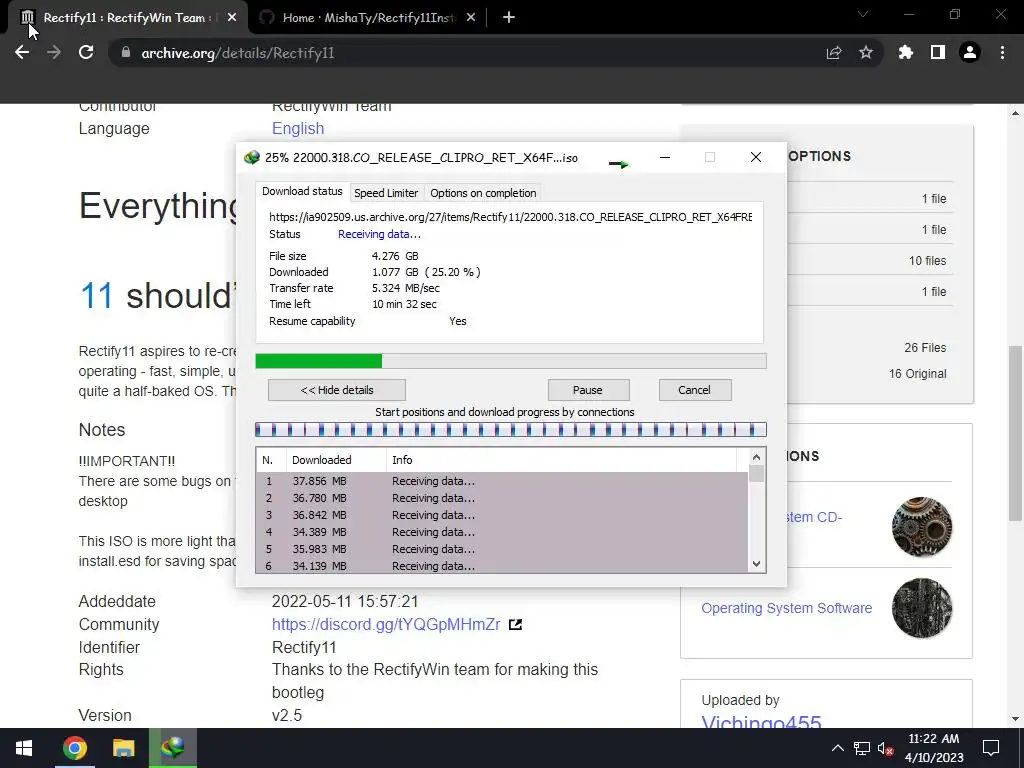
Task: Click the download URL text in the dialog
Action: [x=511, y=217]
